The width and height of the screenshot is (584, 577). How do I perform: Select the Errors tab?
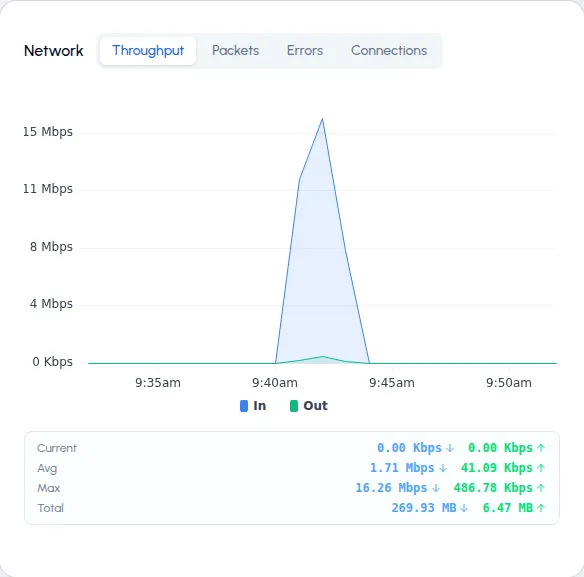(305, 51)
